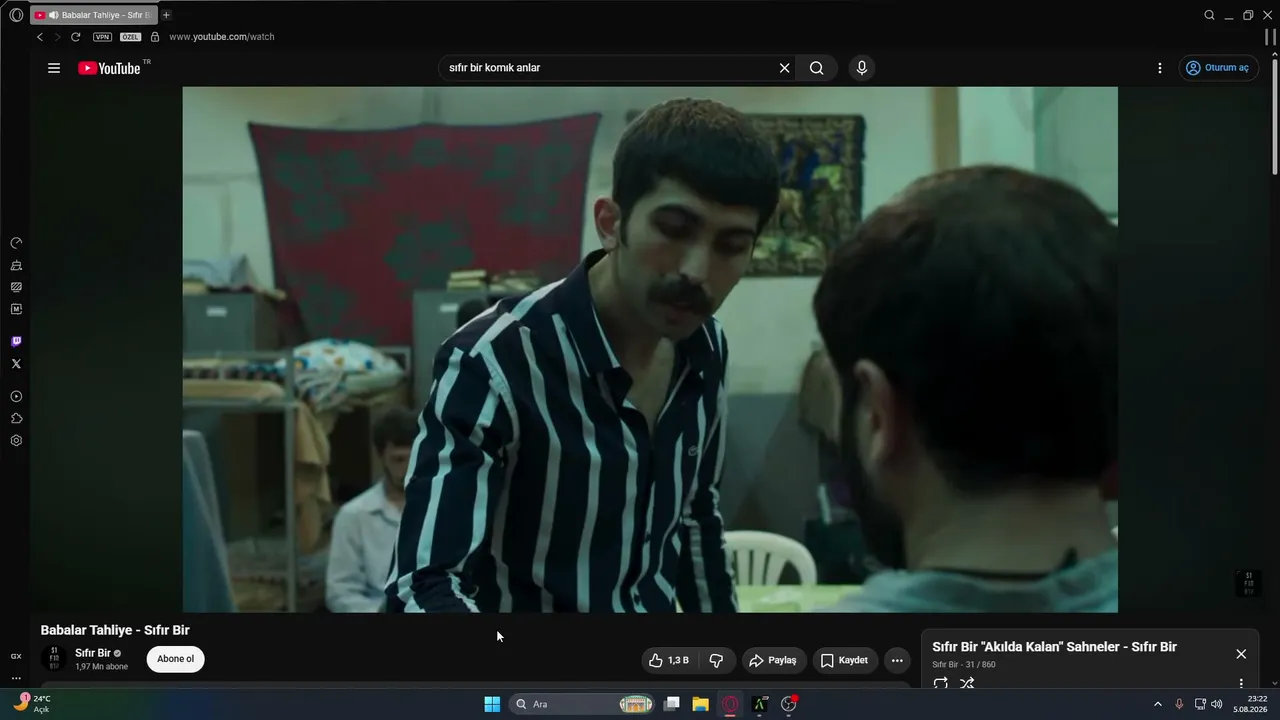Open the playlist title link
This screenshot has height=720, width=1280.
pyautogui.click(x=1054, y=647)
